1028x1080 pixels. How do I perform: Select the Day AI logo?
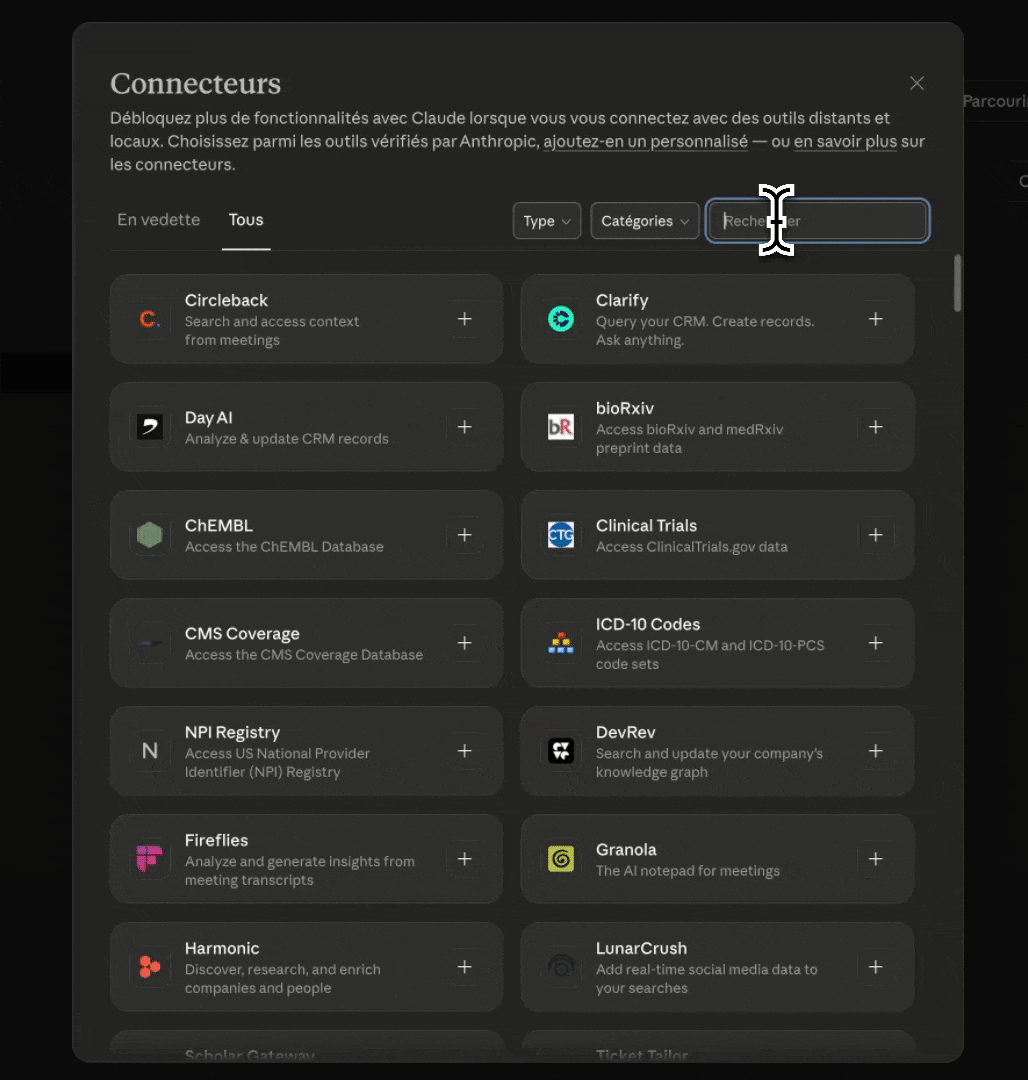coord(149,427)
